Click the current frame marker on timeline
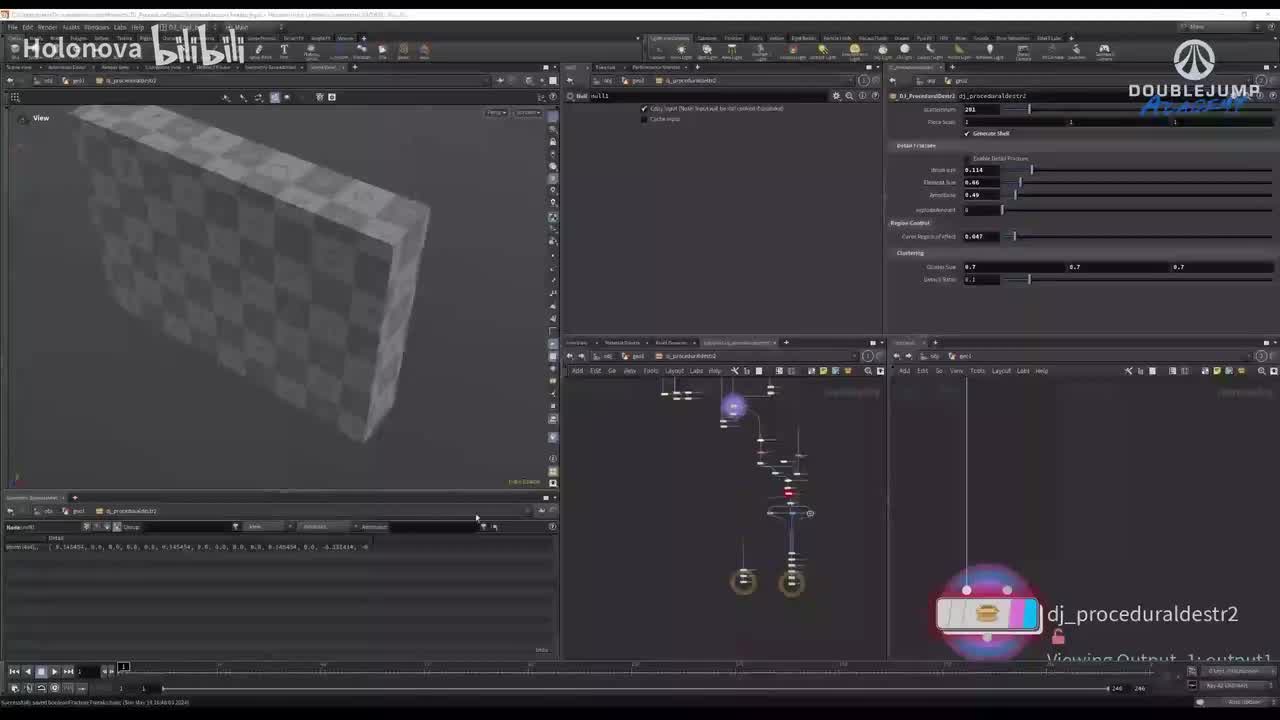The height and width of the screenshot is (720, 1280). 124,666
